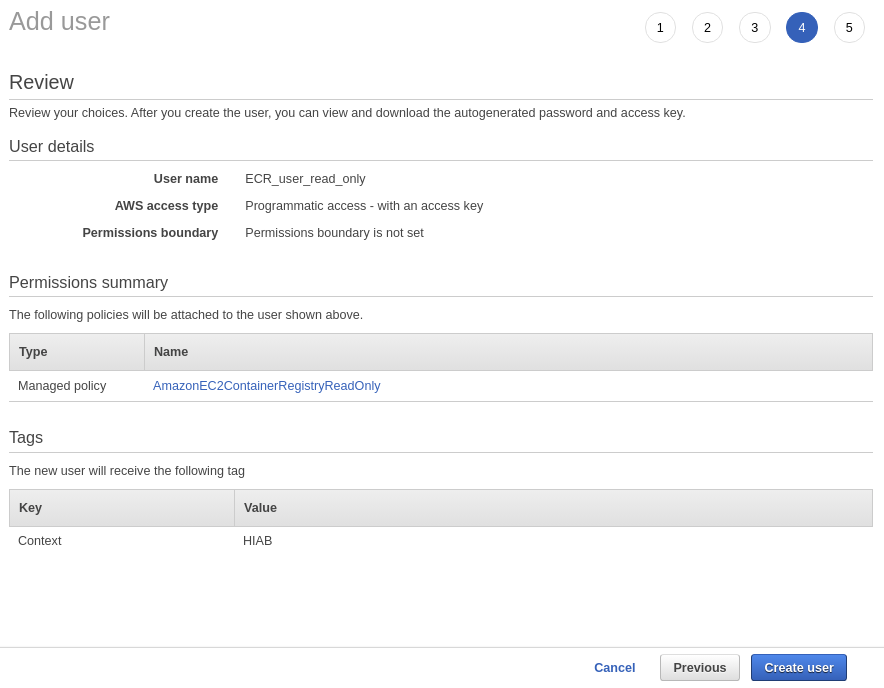Click the Previous button
884x688 pixels.
click(699, 667)
